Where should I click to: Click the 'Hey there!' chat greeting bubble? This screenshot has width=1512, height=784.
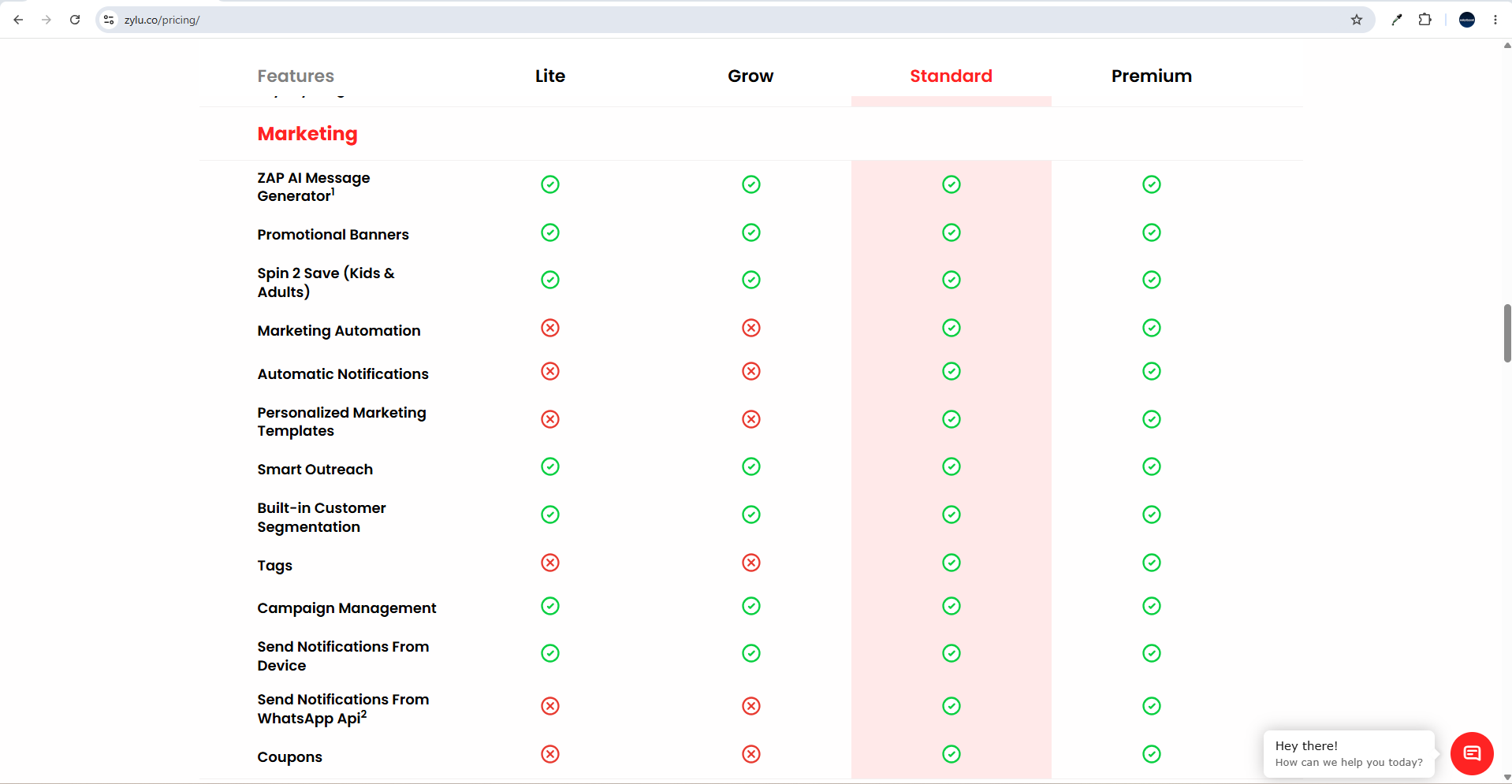click(x=1349, y=753)
